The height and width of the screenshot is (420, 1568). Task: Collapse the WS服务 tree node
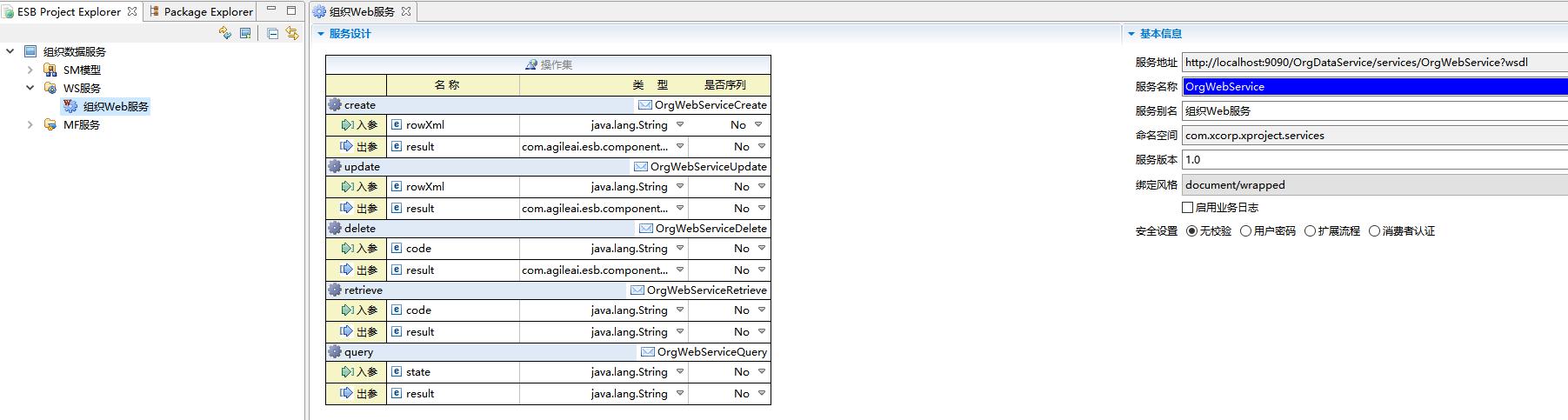[x=30, y=88]
